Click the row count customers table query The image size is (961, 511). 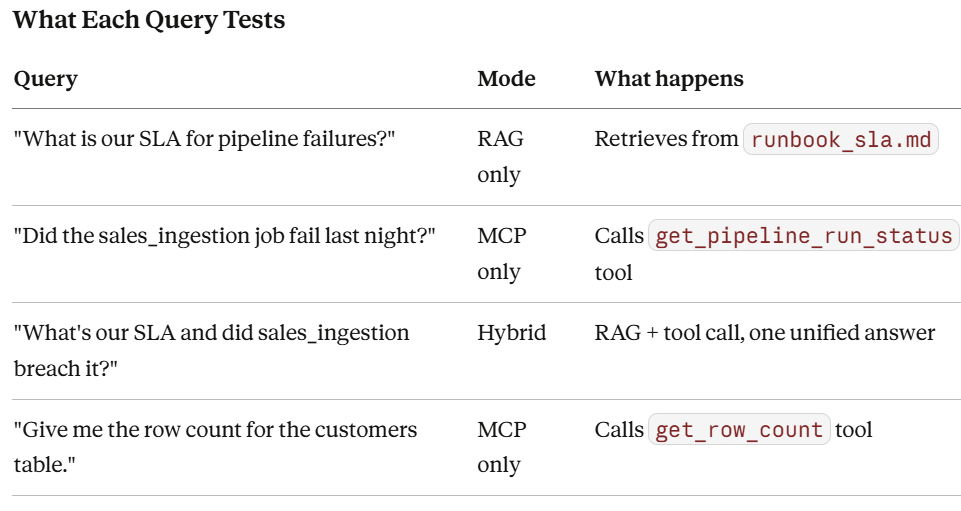215,447
